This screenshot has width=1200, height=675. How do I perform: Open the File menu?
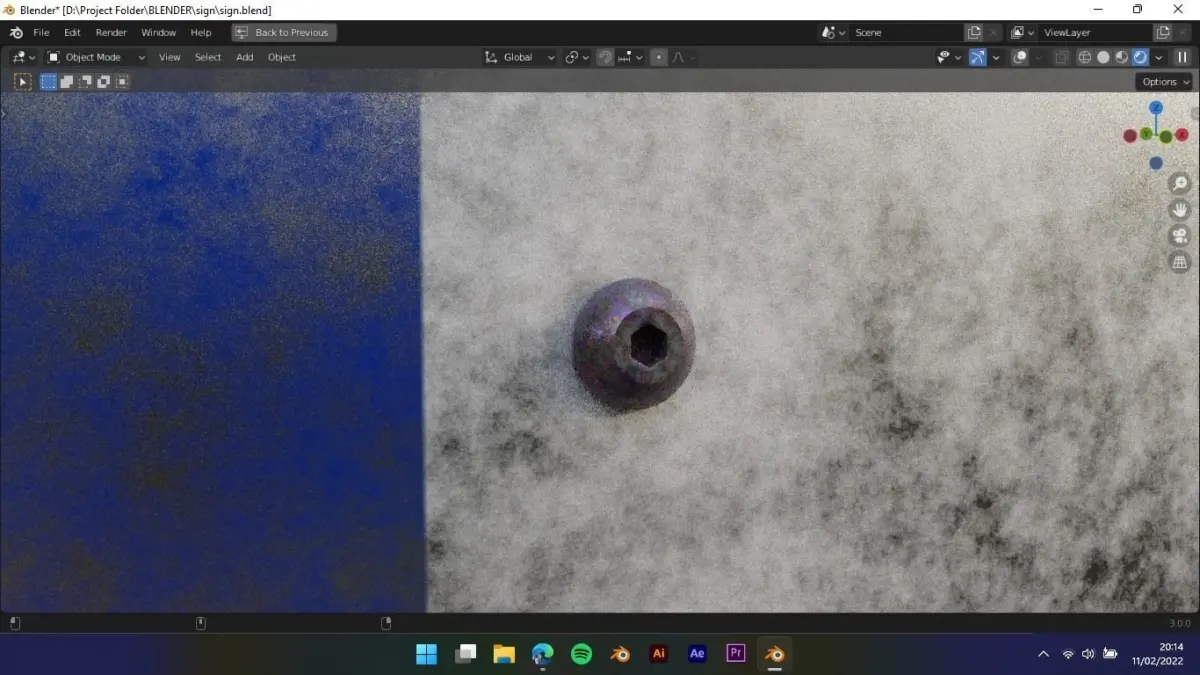tap(41, 32)
